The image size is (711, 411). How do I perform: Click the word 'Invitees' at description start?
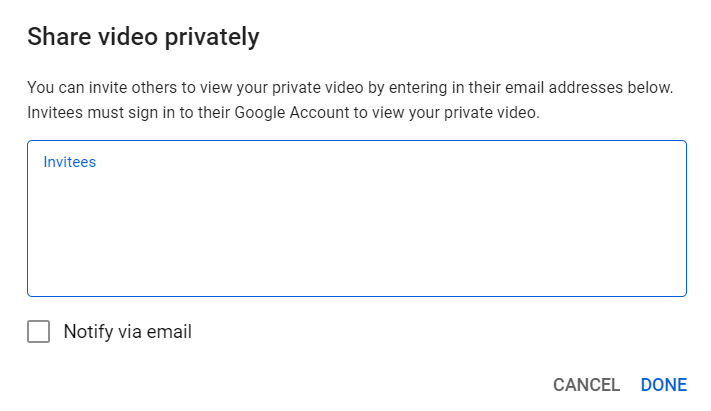tap(55, 113)
